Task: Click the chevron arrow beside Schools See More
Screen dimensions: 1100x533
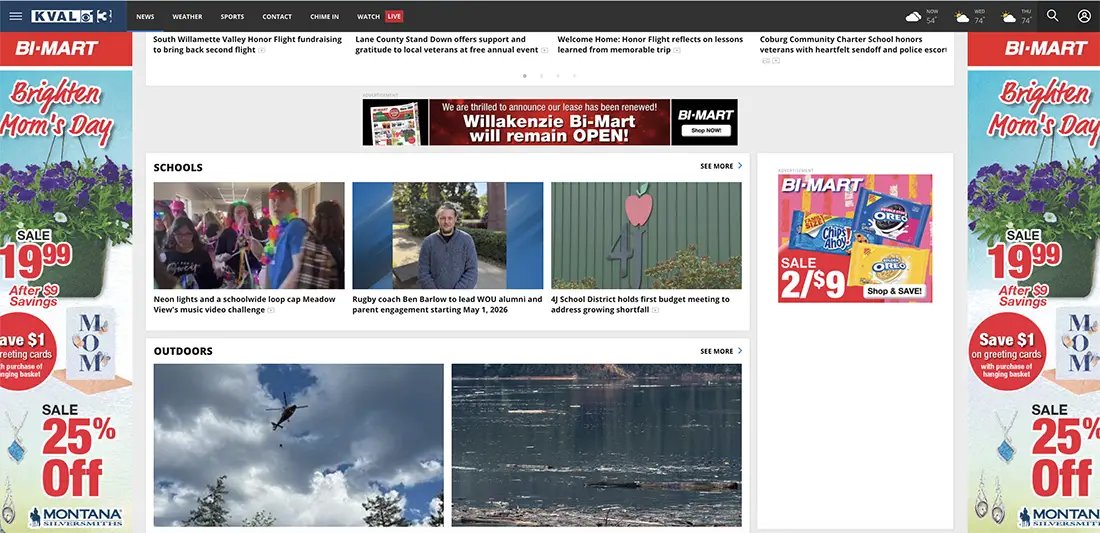Action: 740,166
